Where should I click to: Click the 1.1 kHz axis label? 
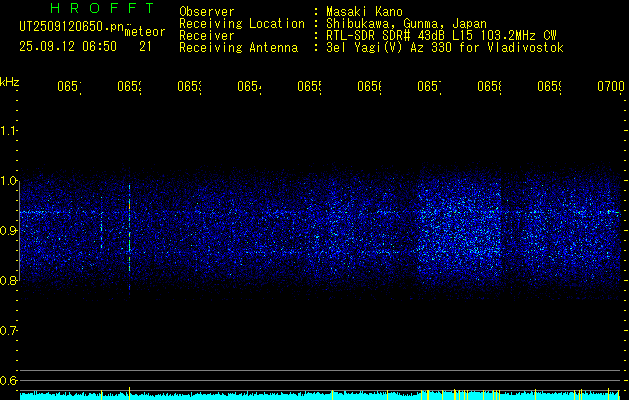point(9,131)
